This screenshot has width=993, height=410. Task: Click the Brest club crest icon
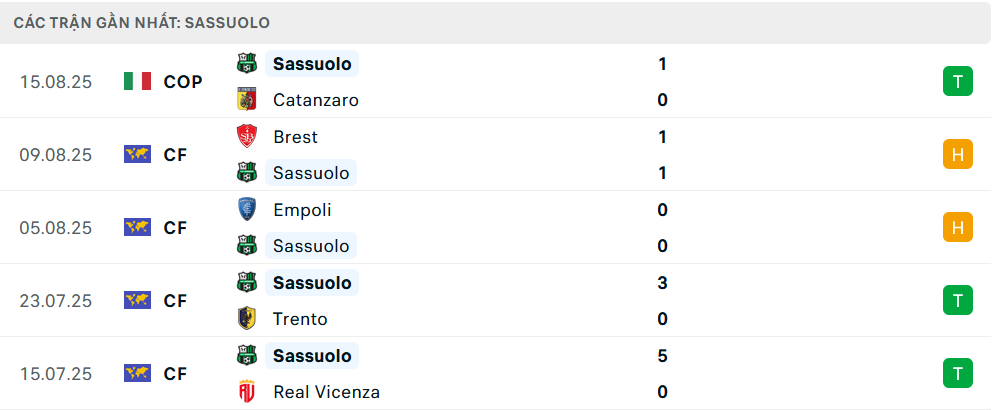[x=246, y=137]
